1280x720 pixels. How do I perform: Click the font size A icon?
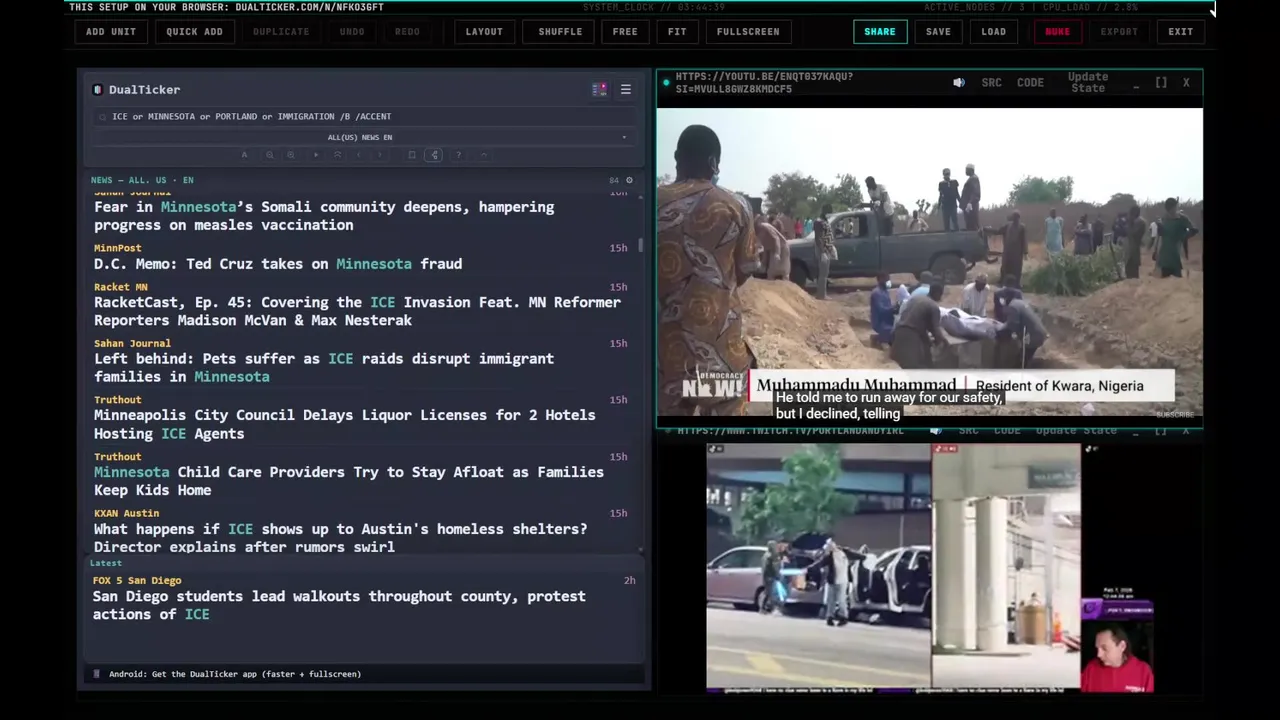[x=244, y=155]
